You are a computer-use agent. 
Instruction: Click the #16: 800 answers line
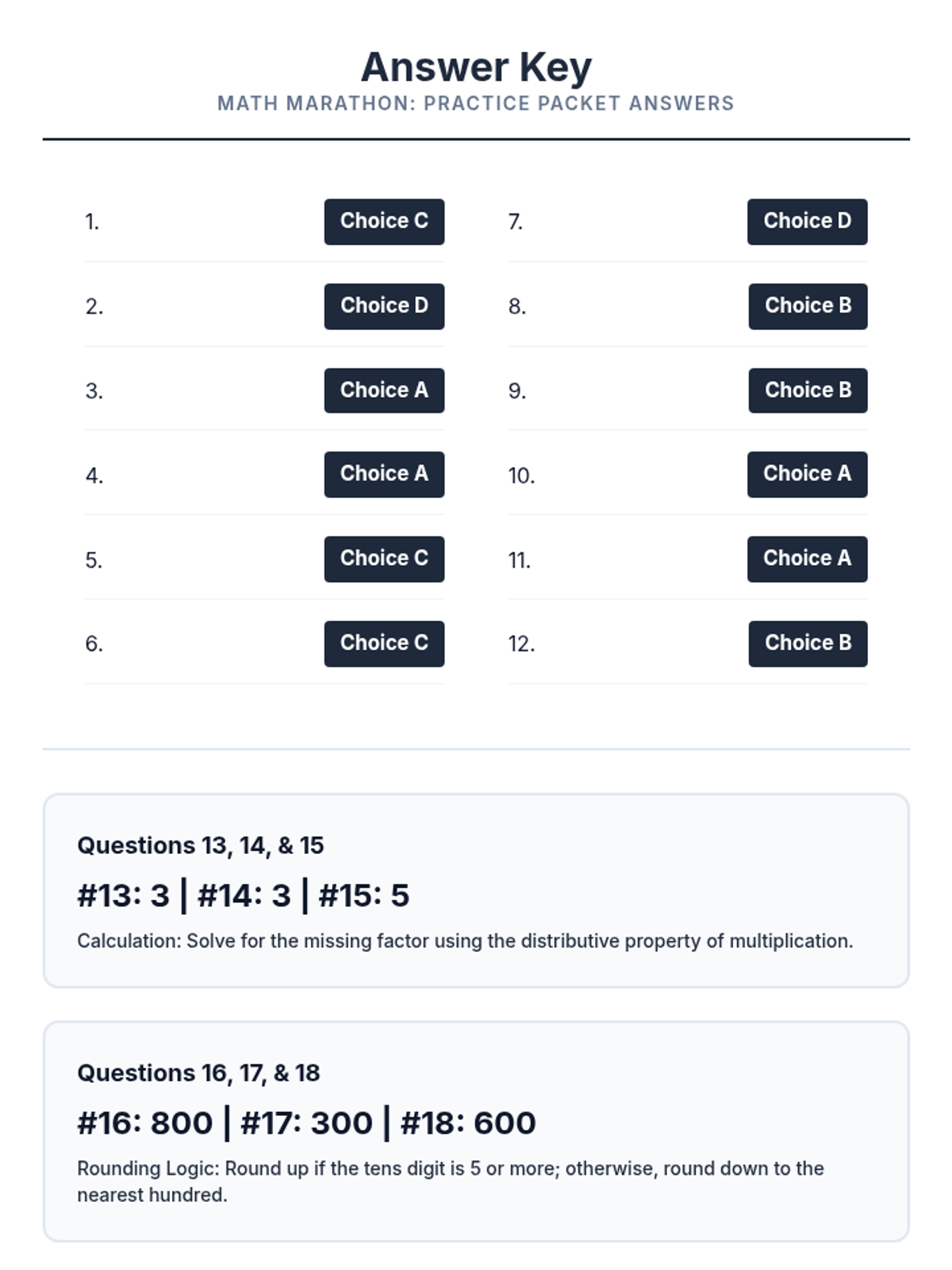coord(306,1123)
